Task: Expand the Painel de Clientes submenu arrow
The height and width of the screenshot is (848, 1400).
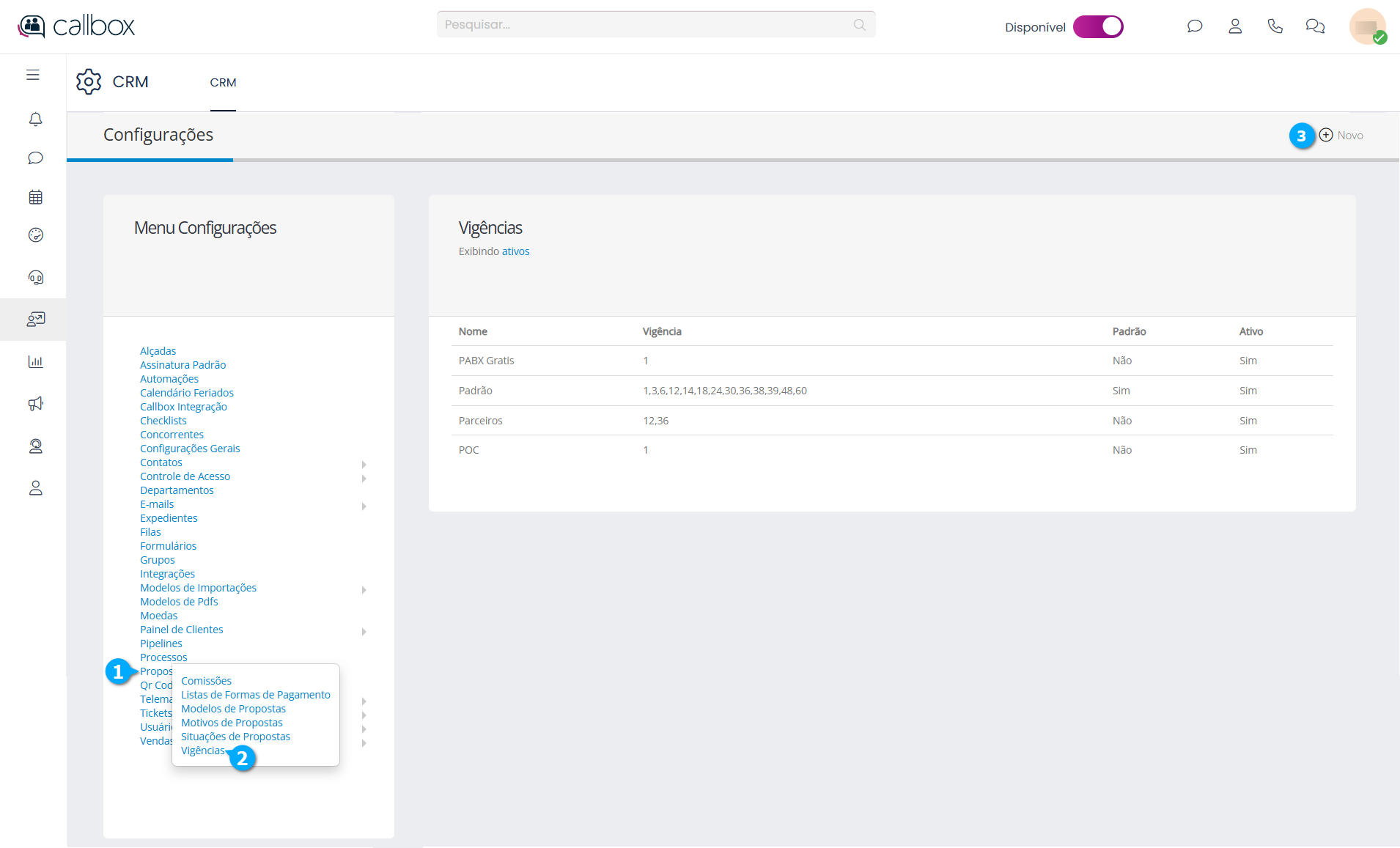Action: click(x=364, y=631)
